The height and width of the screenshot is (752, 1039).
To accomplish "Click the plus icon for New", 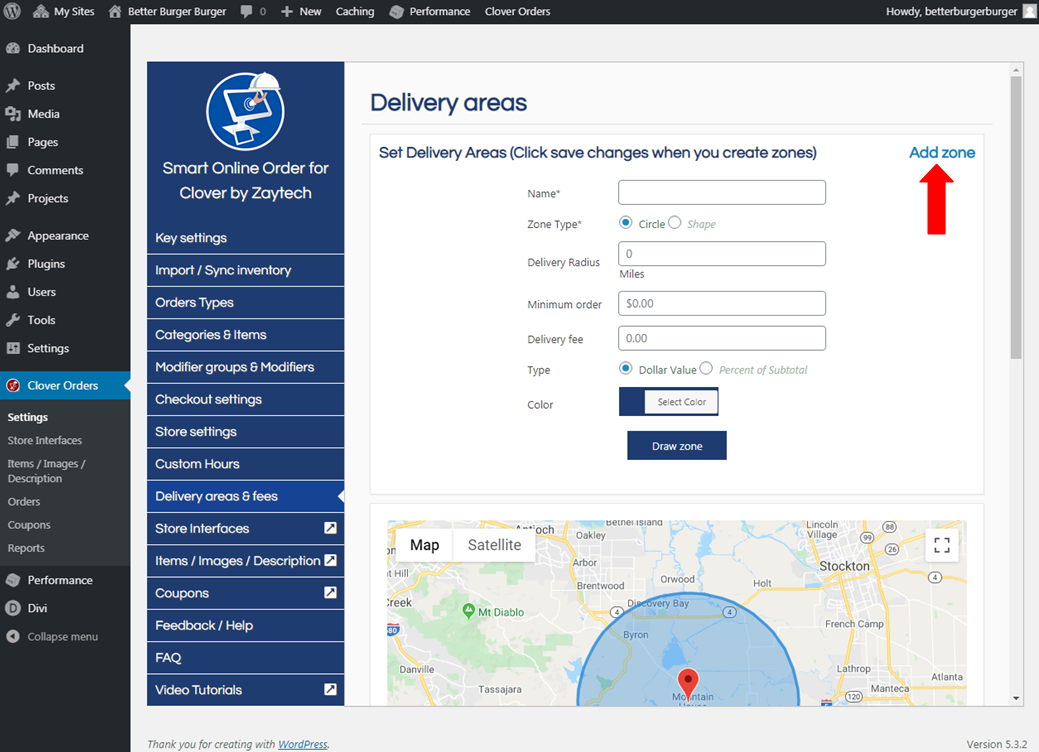I will (x=286, y=11).
